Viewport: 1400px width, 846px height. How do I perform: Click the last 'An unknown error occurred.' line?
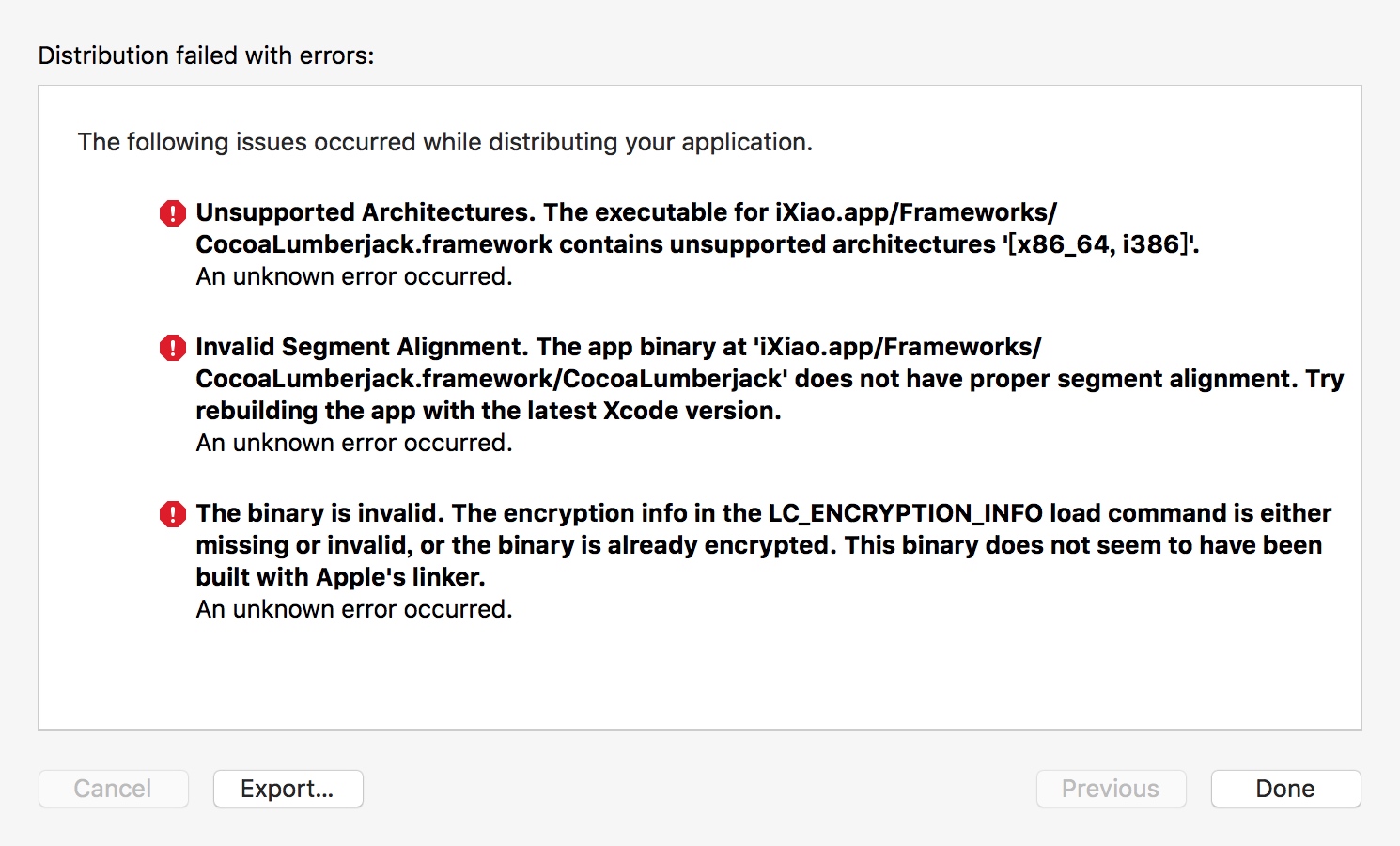pos(354,609)
